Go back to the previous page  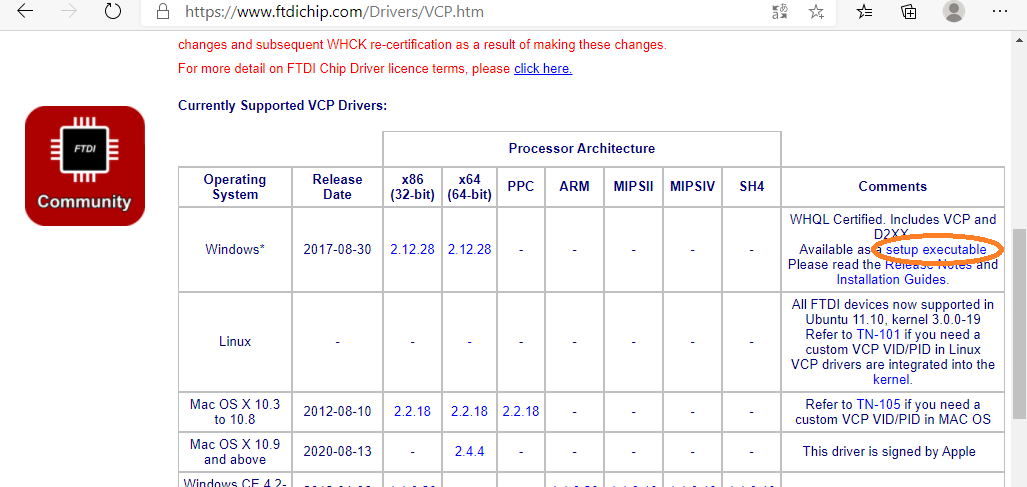pyautogui.click(x=25, y=11)
